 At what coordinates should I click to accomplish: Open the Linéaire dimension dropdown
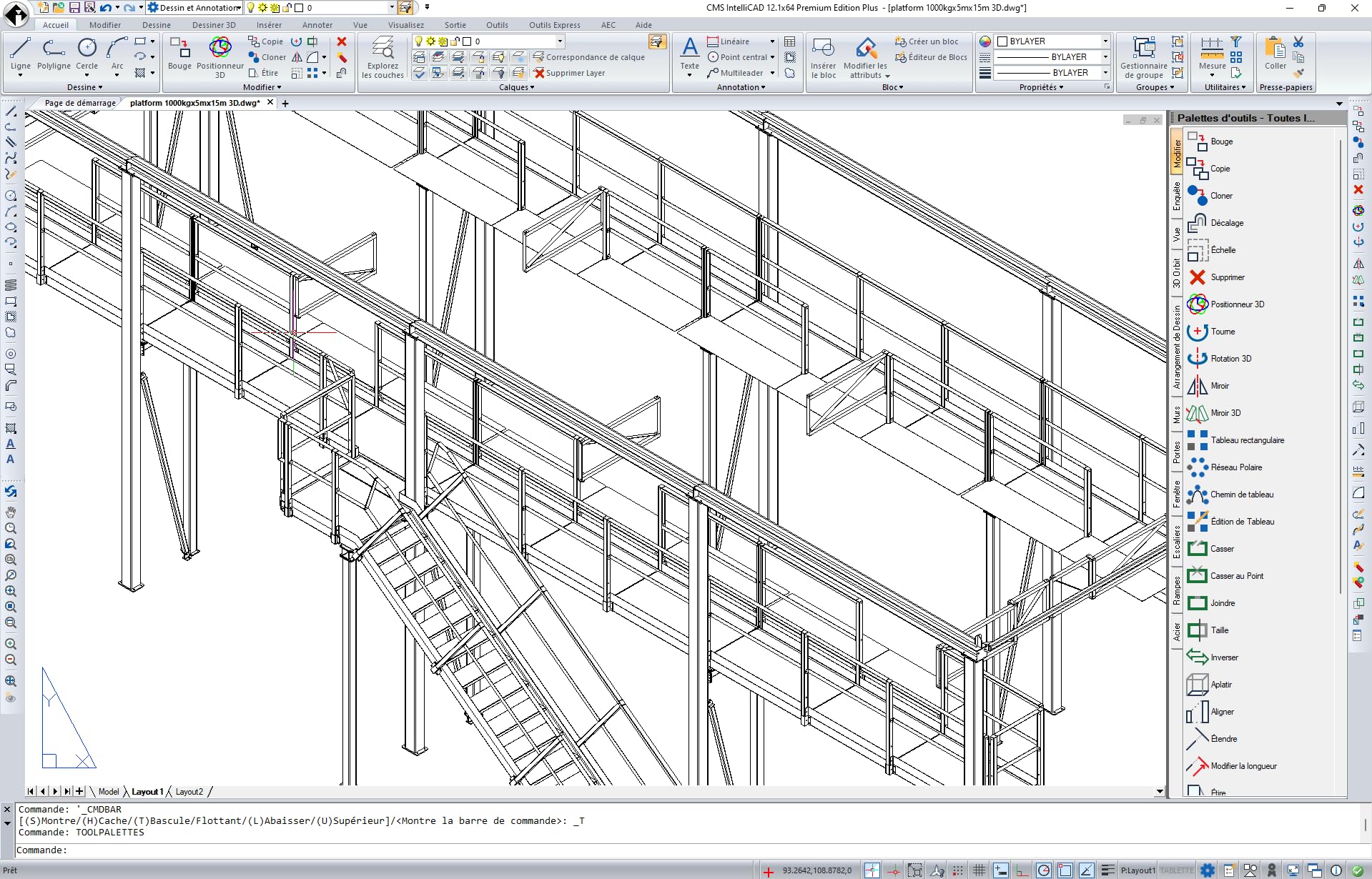tap(772, 41)
